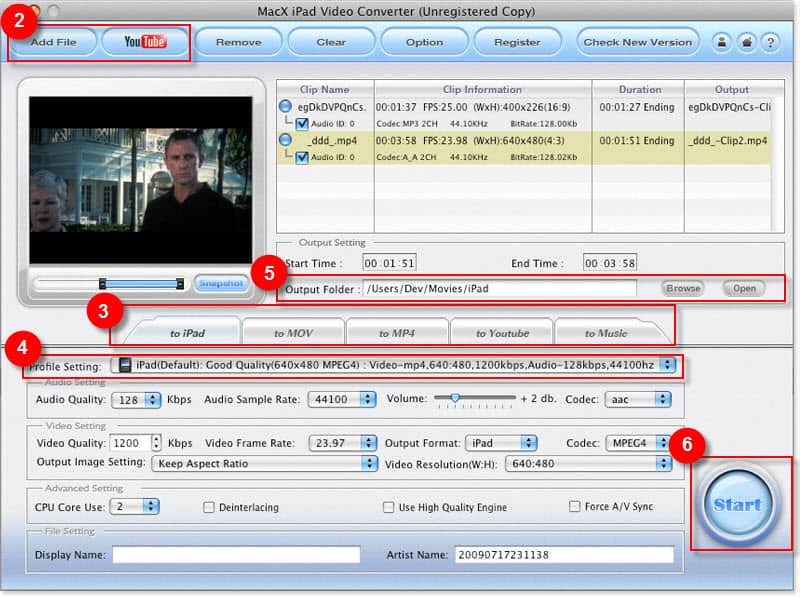Viewport: 800px width, 597px height.
Task: Open the Video Resolution dropdown
Action: pos(588,463)
